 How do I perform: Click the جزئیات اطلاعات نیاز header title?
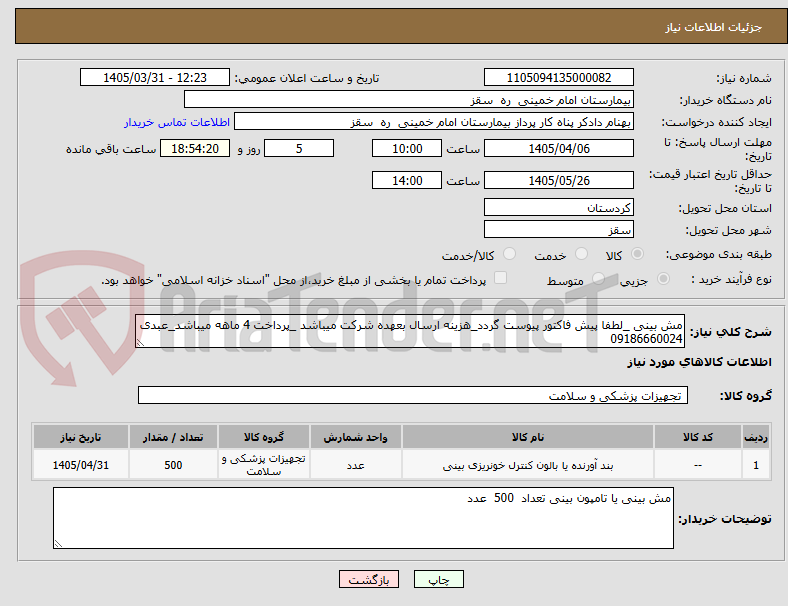pos(713,27)
